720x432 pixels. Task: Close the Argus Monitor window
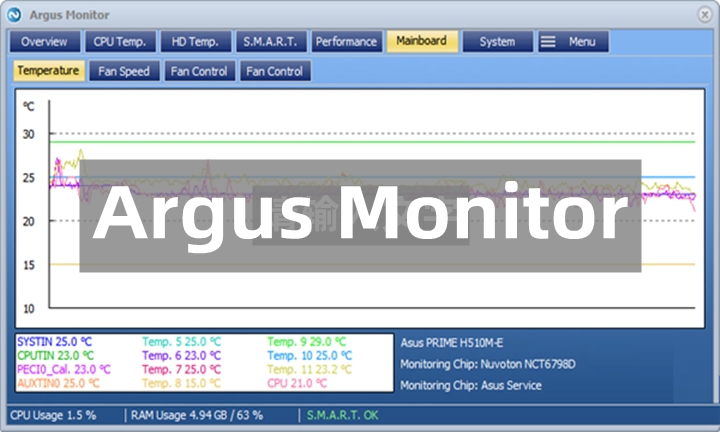click(x=705, y=15)
